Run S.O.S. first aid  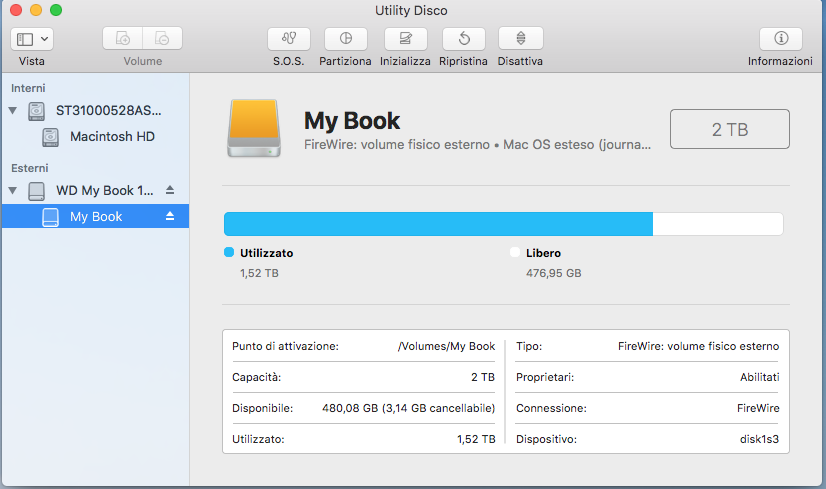tap(289, 38)
